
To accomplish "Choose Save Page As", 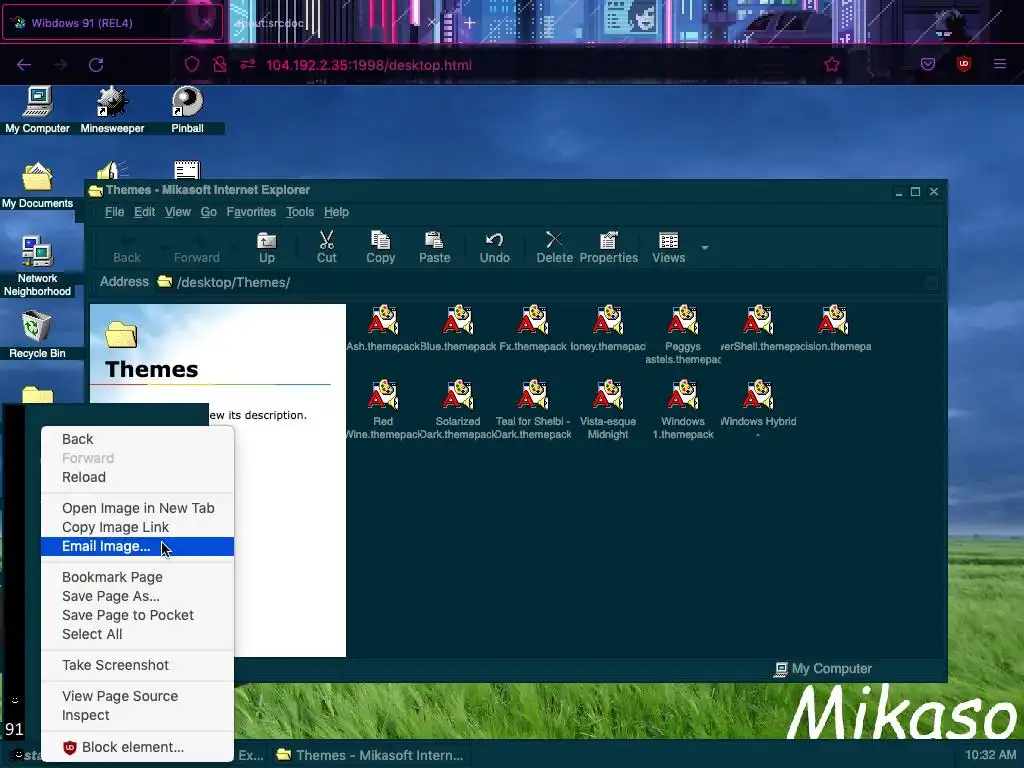I will 137,596.
